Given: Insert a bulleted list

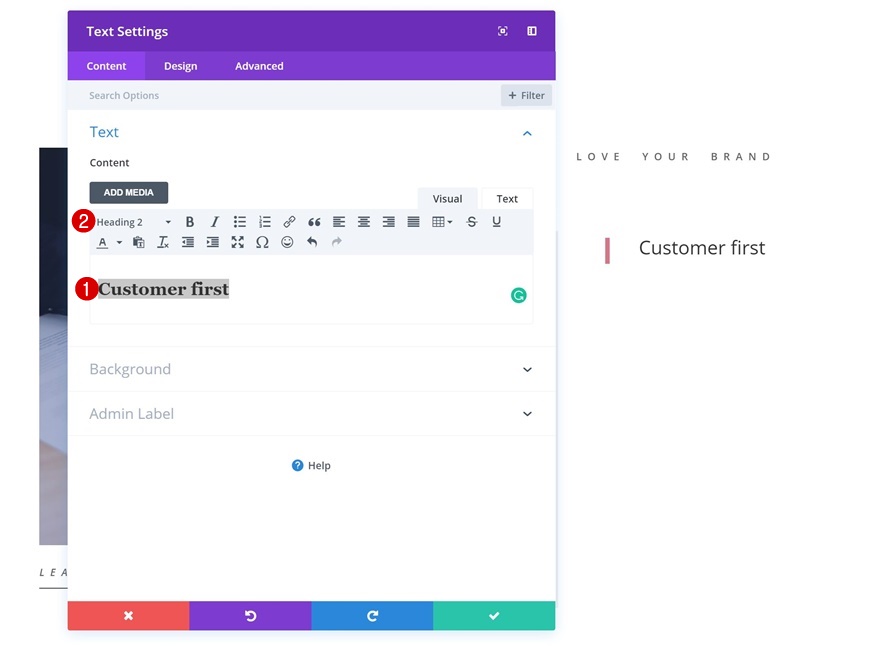Looking at the screenshot, I should (240, 222).
